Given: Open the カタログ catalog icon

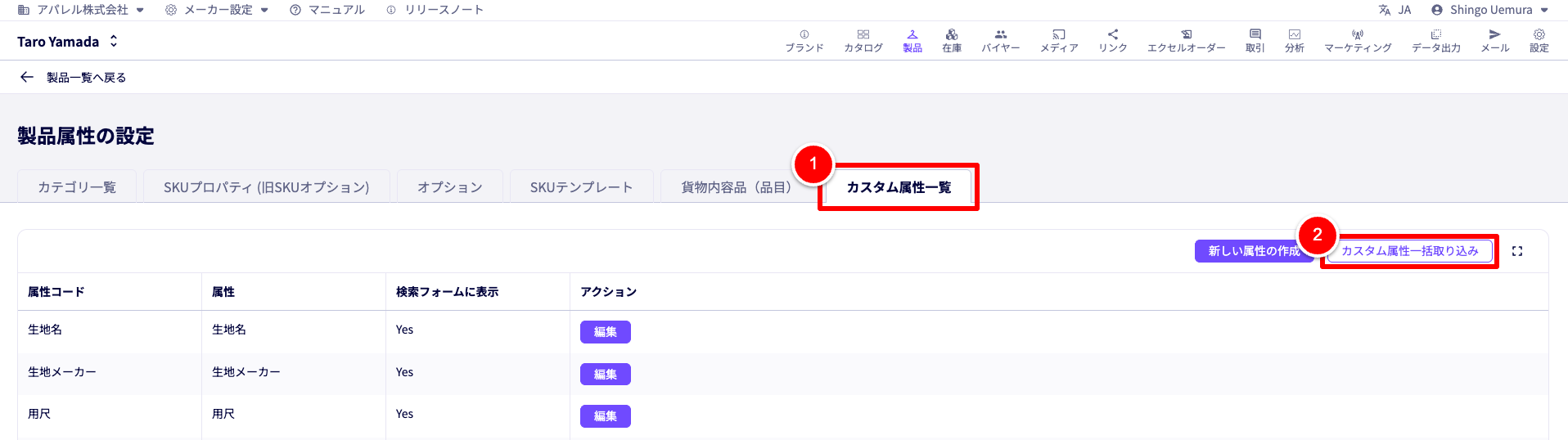Looking at the screenshot, I should pyautogui.click(x=863, y=41).
